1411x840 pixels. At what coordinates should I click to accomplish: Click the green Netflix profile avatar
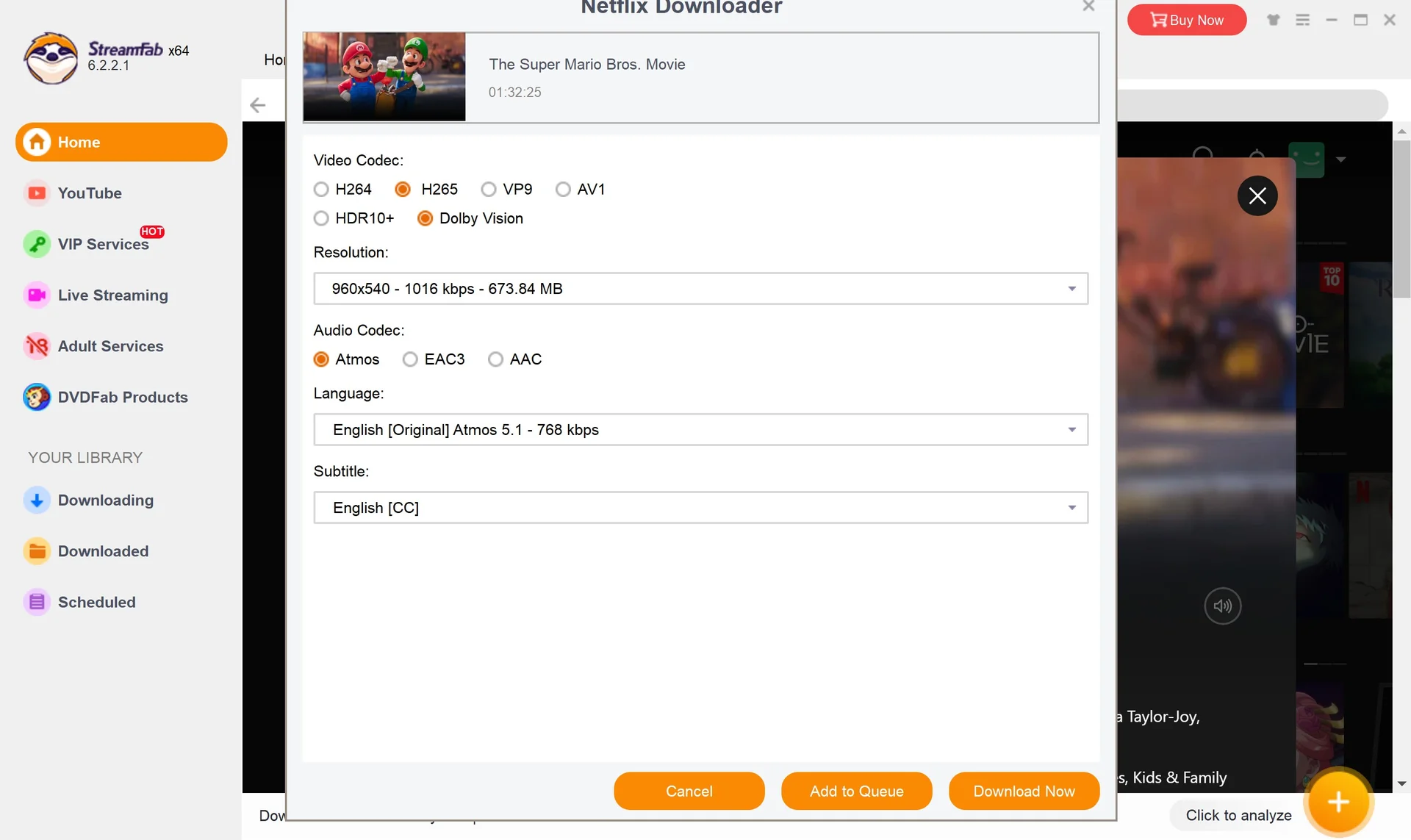[1307, 159]
